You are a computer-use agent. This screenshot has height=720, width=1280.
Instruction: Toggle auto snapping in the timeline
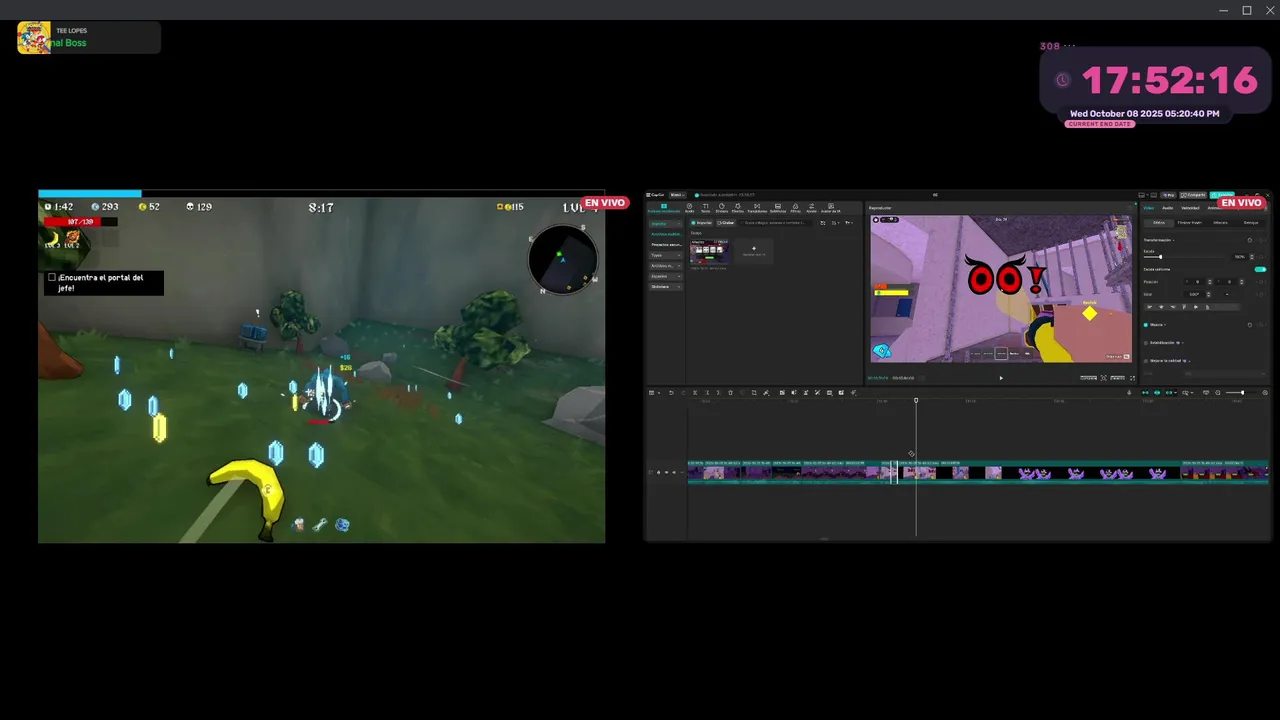(x=1157, y=392)
